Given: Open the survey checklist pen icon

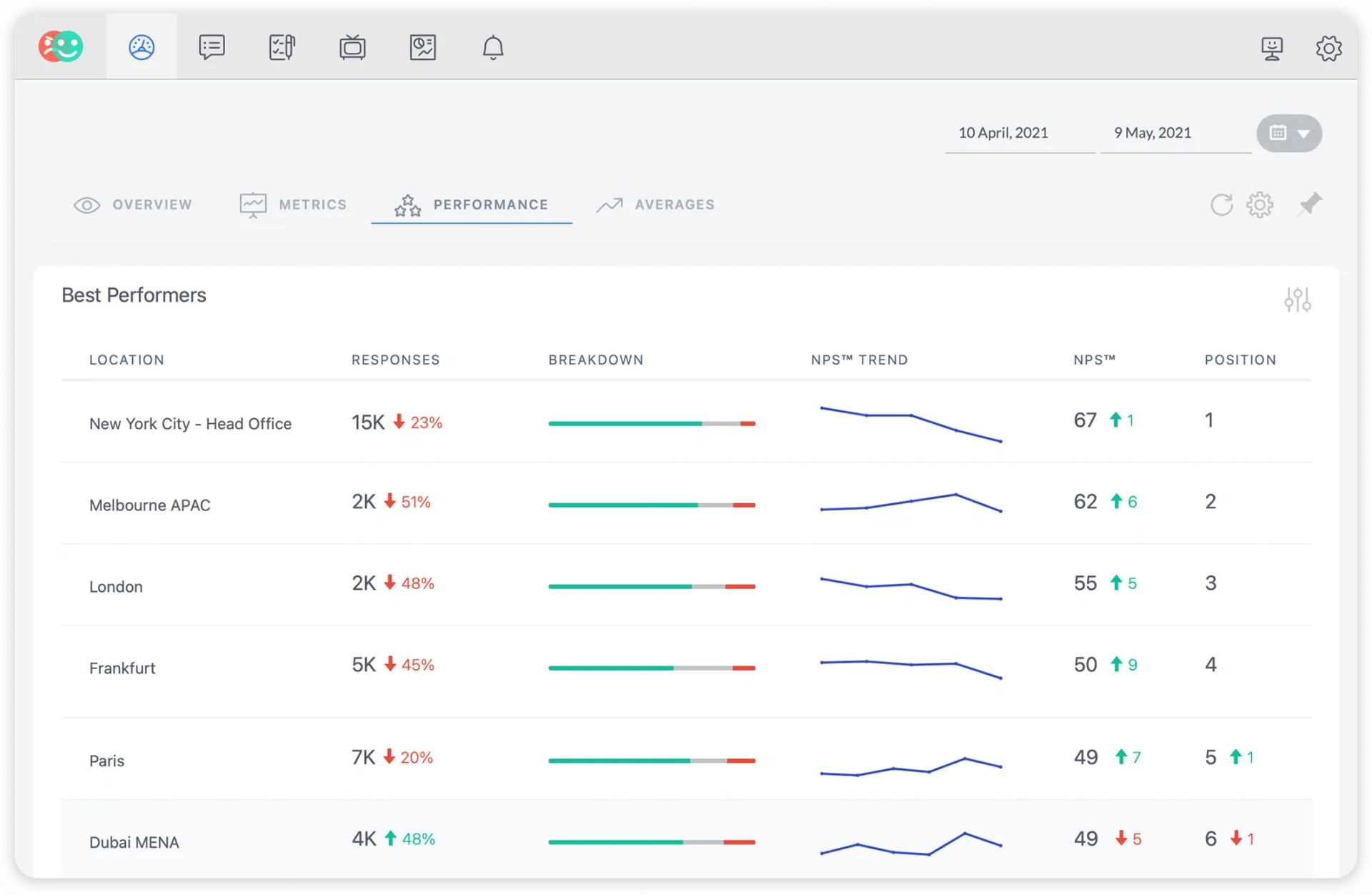Looking at the screenshot, I should coord(282,47).
